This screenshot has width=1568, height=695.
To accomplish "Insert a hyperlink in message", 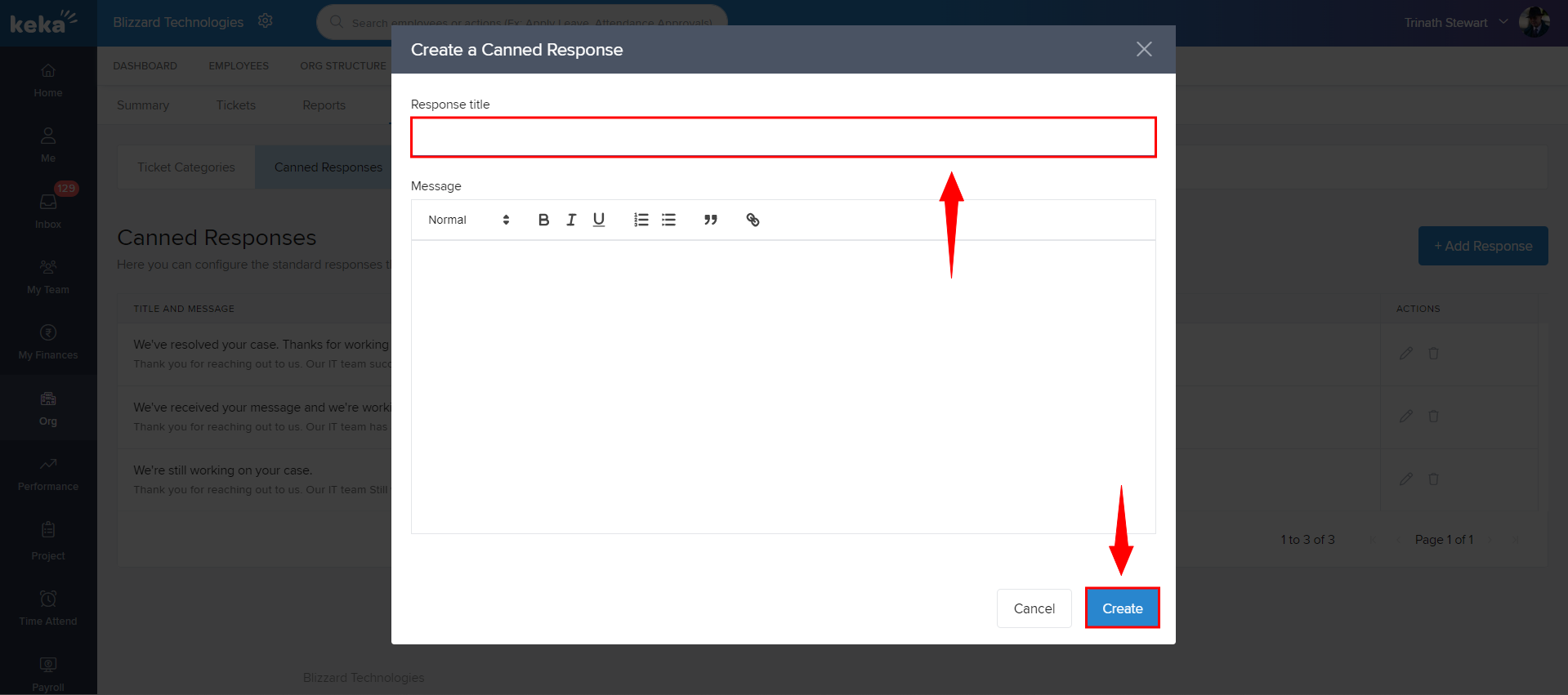I will 753,220.
